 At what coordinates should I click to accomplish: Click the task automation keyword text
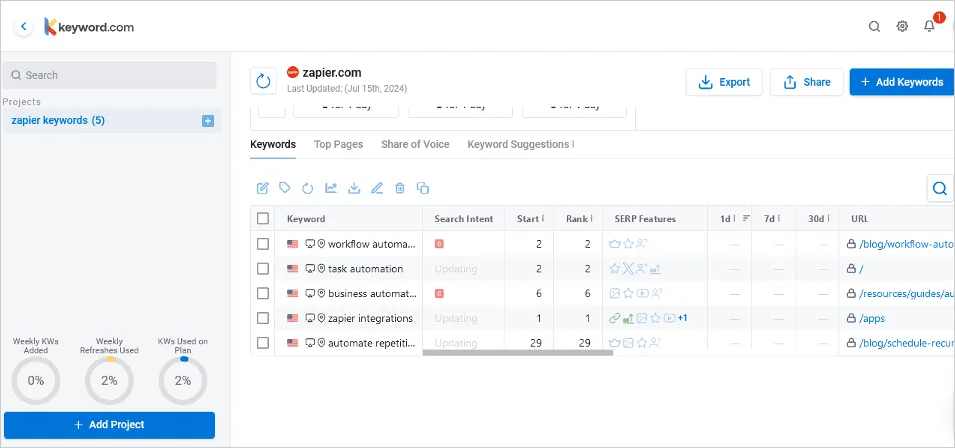coord(365,268)
